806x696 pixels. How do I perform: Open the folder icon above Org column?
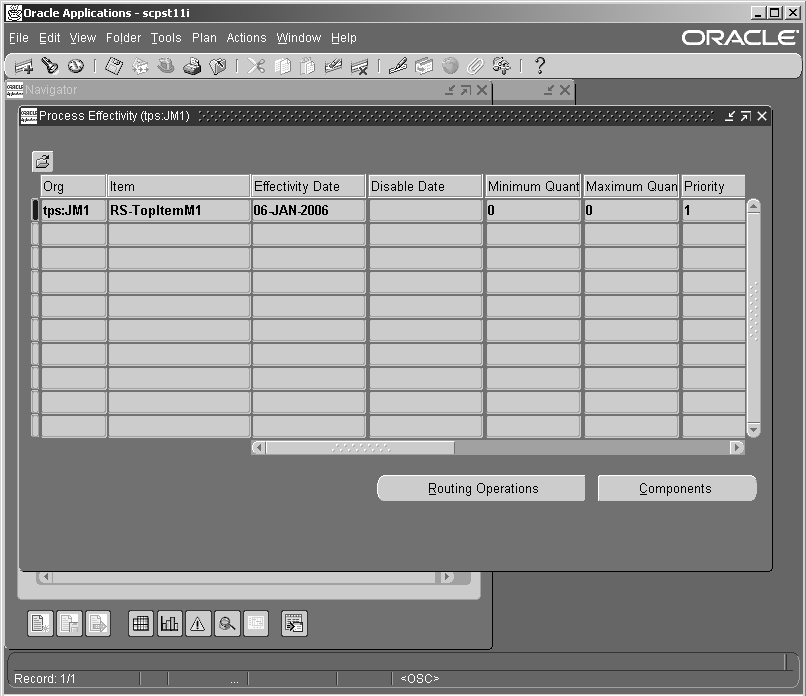click(43, 161)
